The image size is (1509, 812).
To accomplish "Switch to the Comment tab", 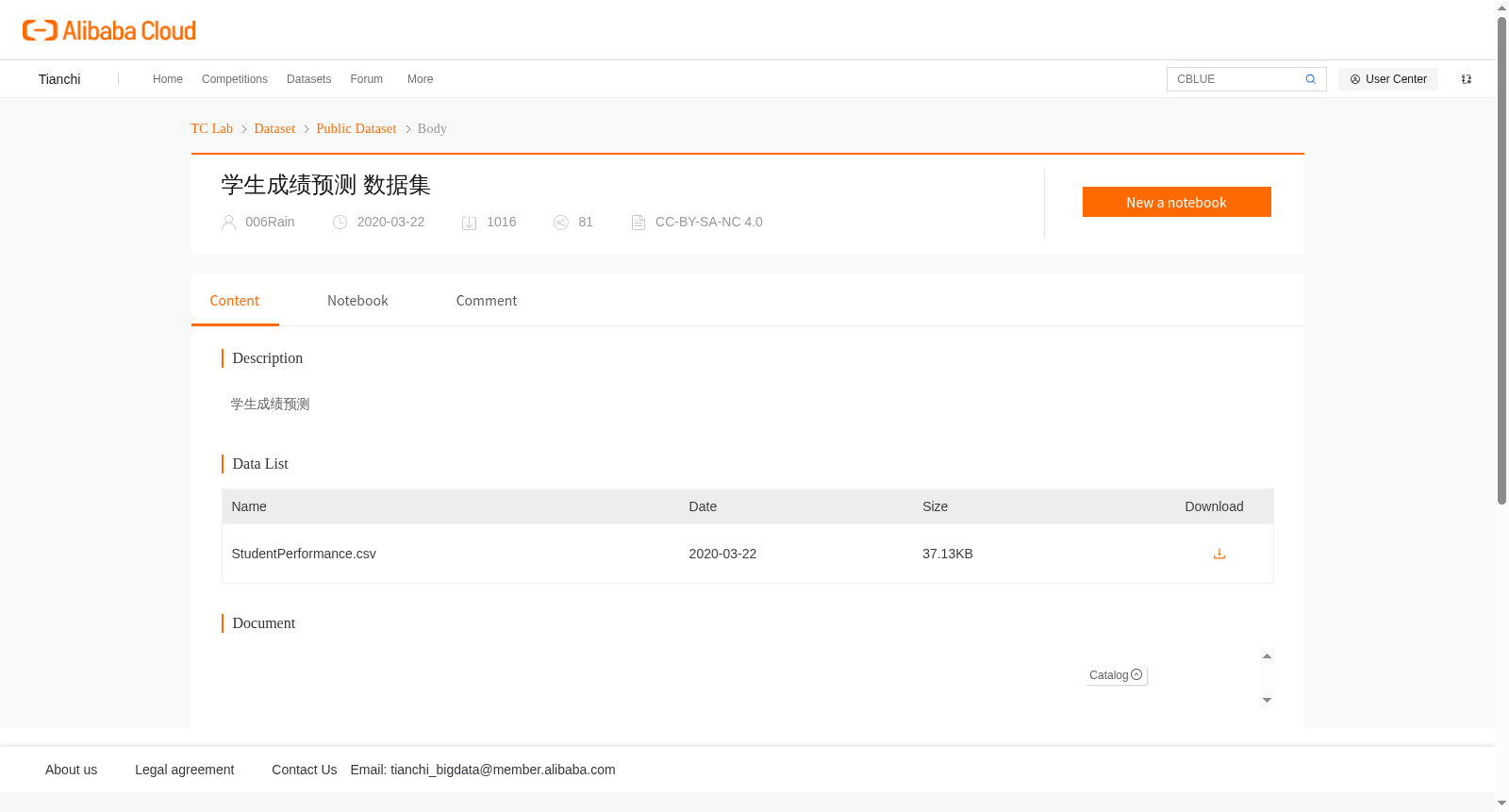I will point(487,301).
